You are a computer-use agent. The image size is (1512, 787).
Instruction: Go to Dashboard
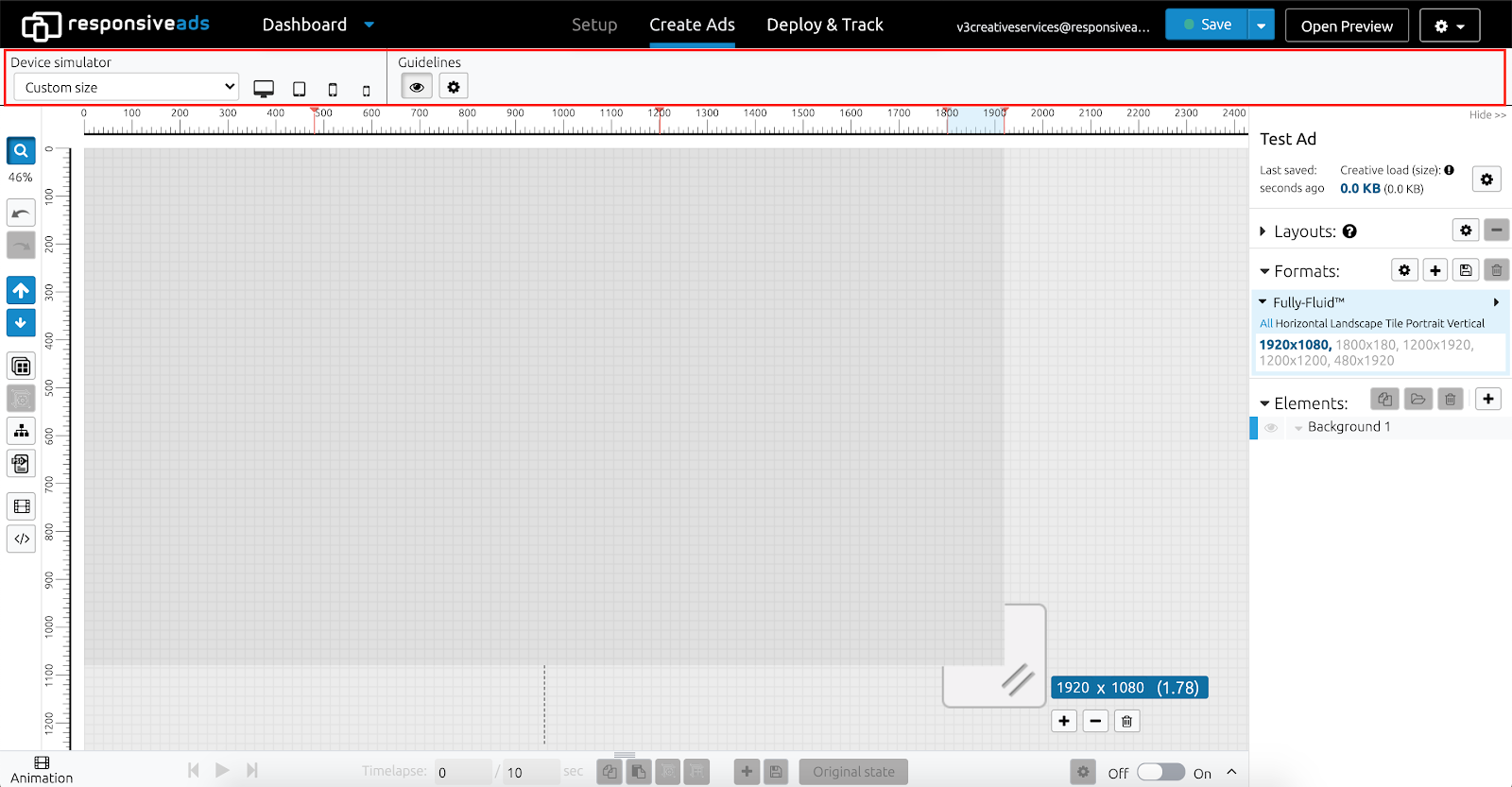point(304,26)
